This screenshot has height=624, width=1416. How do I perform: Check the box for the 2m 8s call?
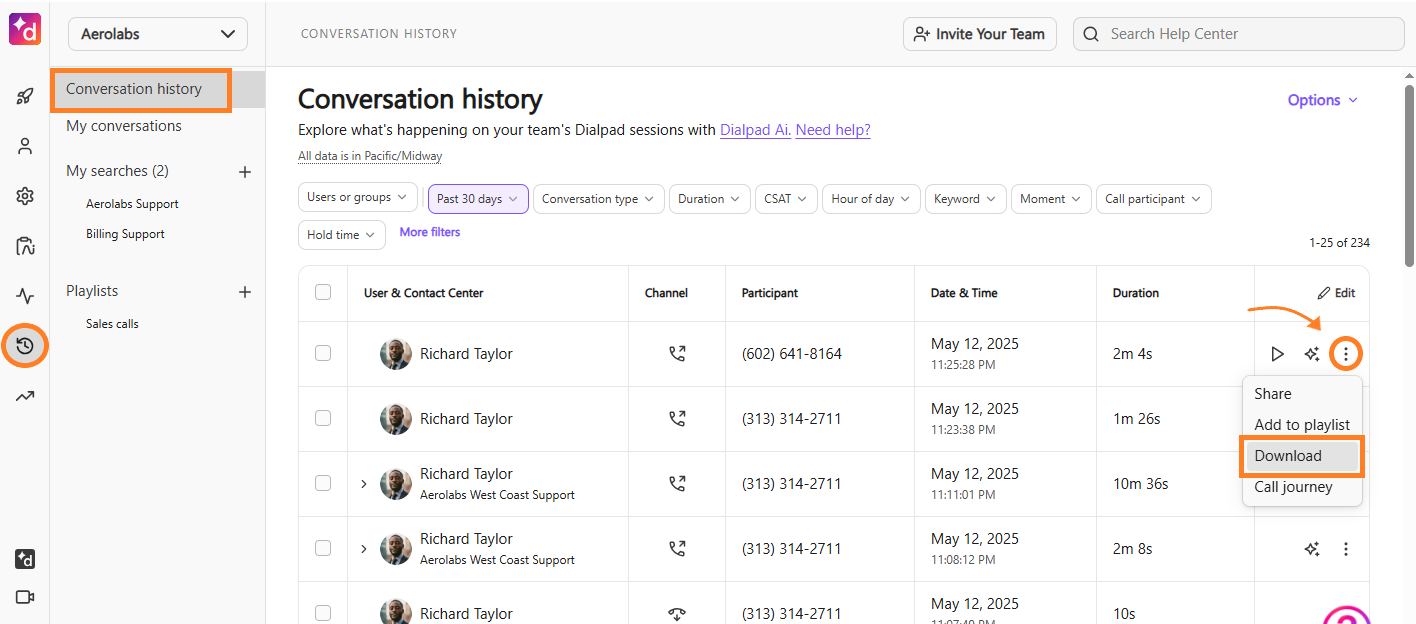point(323,548)
